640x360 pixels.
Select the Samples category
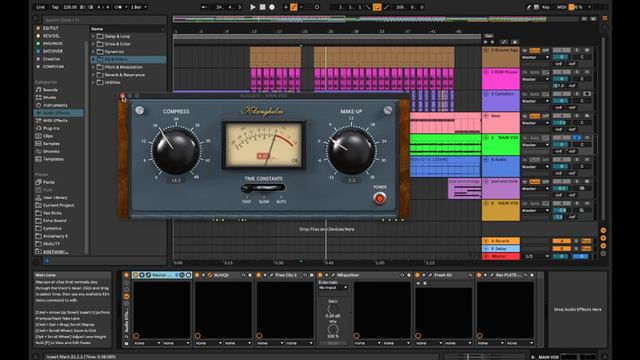click(x=51, y=144)
